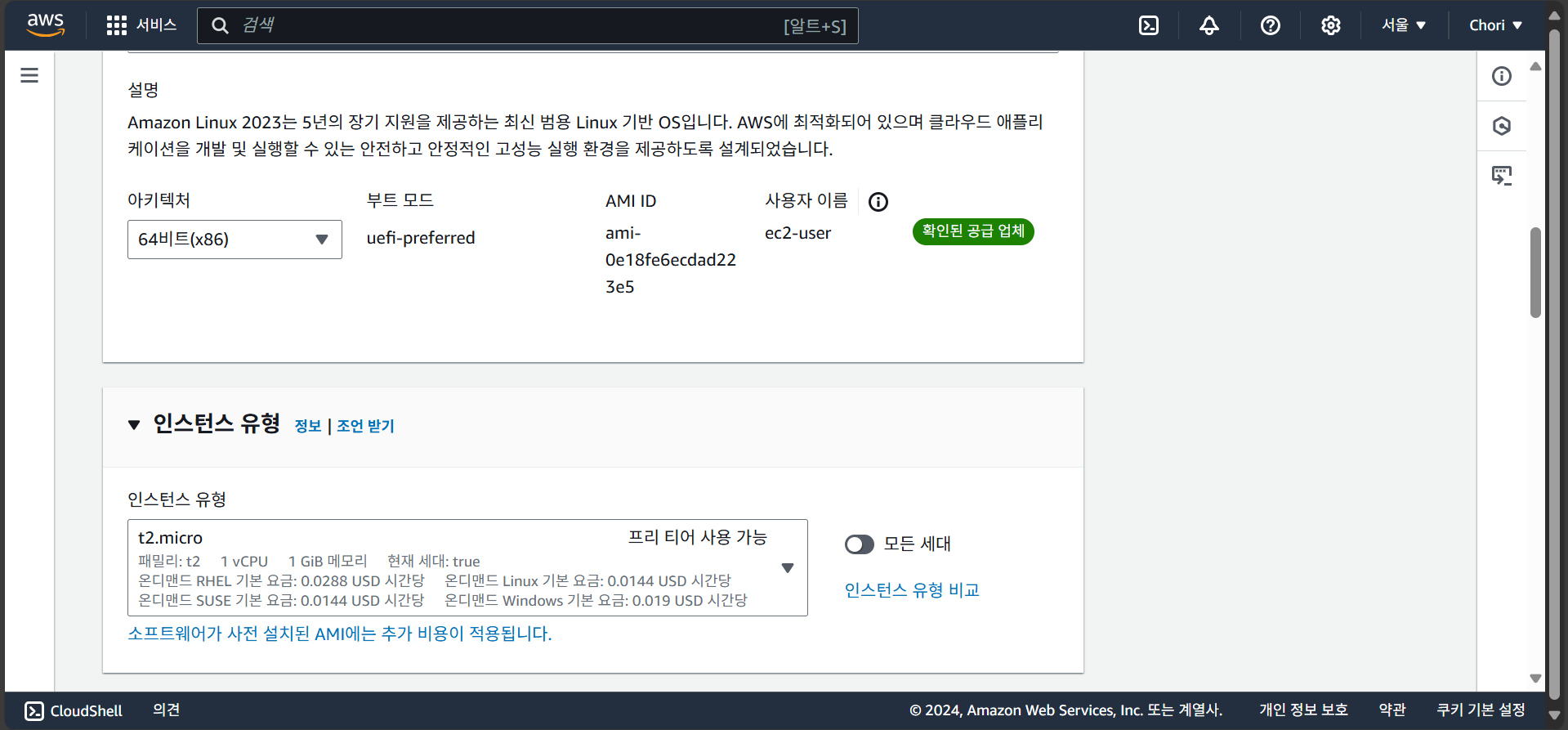Screen dimensions: 1568x730
Task: Open the t2.micro instance type dropdown
Action: click(467, 567)
